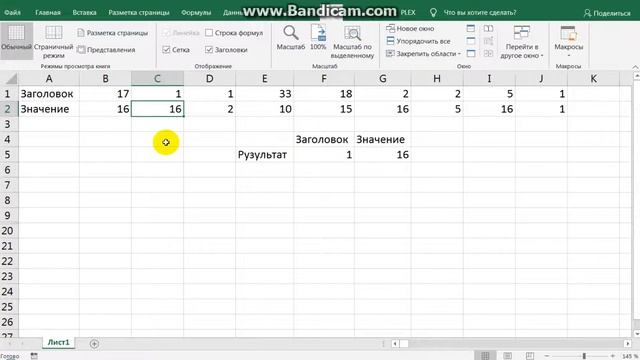Select cell G5 with value 16
The width and height of the screenshot is (640, 360).
click(382, 155)
